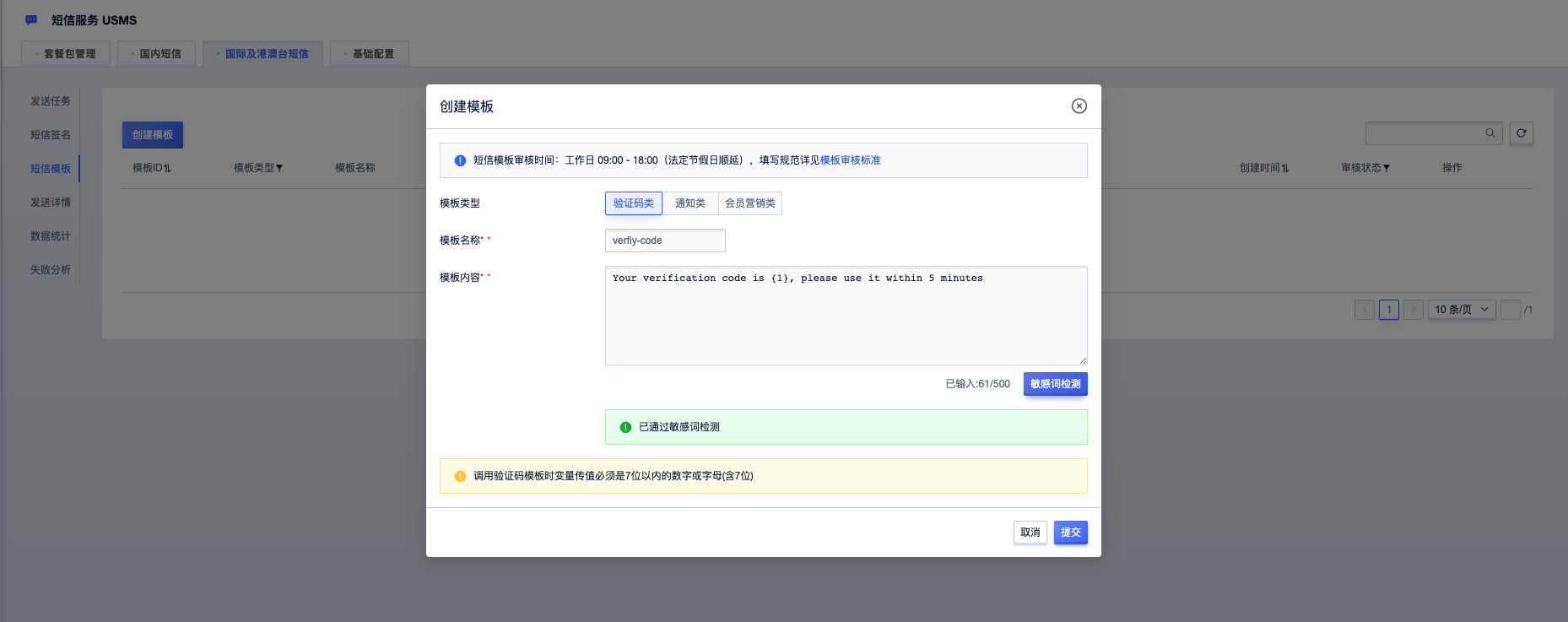The height and width of the screenshot is (622, 1568).
Task: Open 模板类型 column filter
Action: [279, 169]
